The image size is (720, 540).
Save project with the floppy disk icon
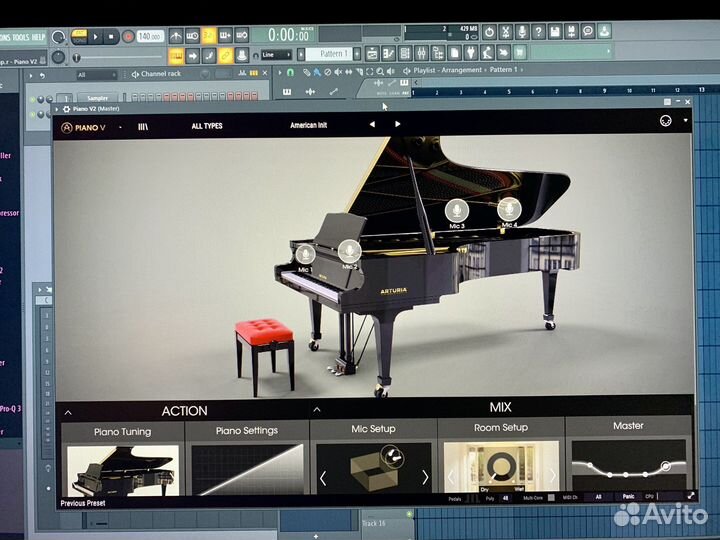click(555, 31)
